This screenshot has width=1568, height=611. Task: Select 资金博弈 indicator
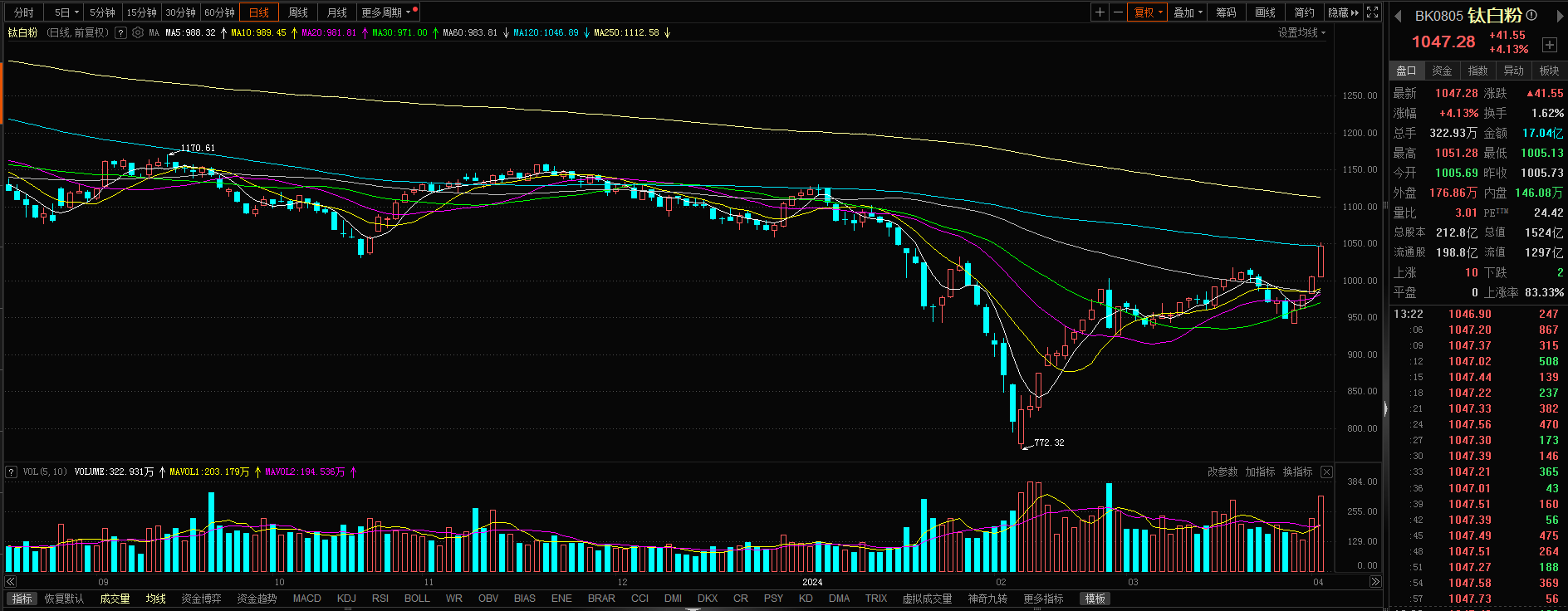coord(201,599)
